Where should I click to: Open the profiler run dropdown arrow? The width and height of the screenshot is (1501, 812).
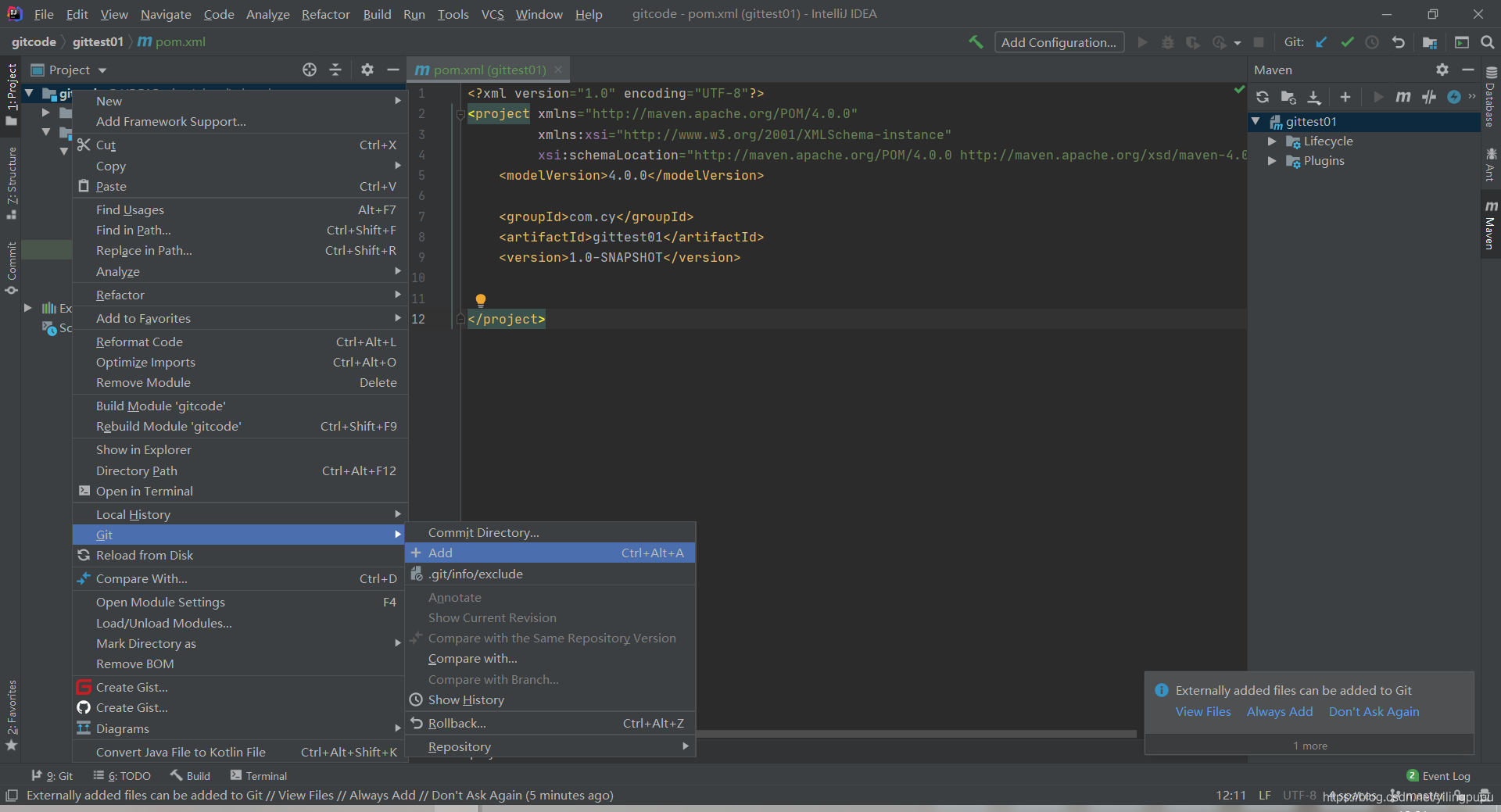click(1238, 43)
